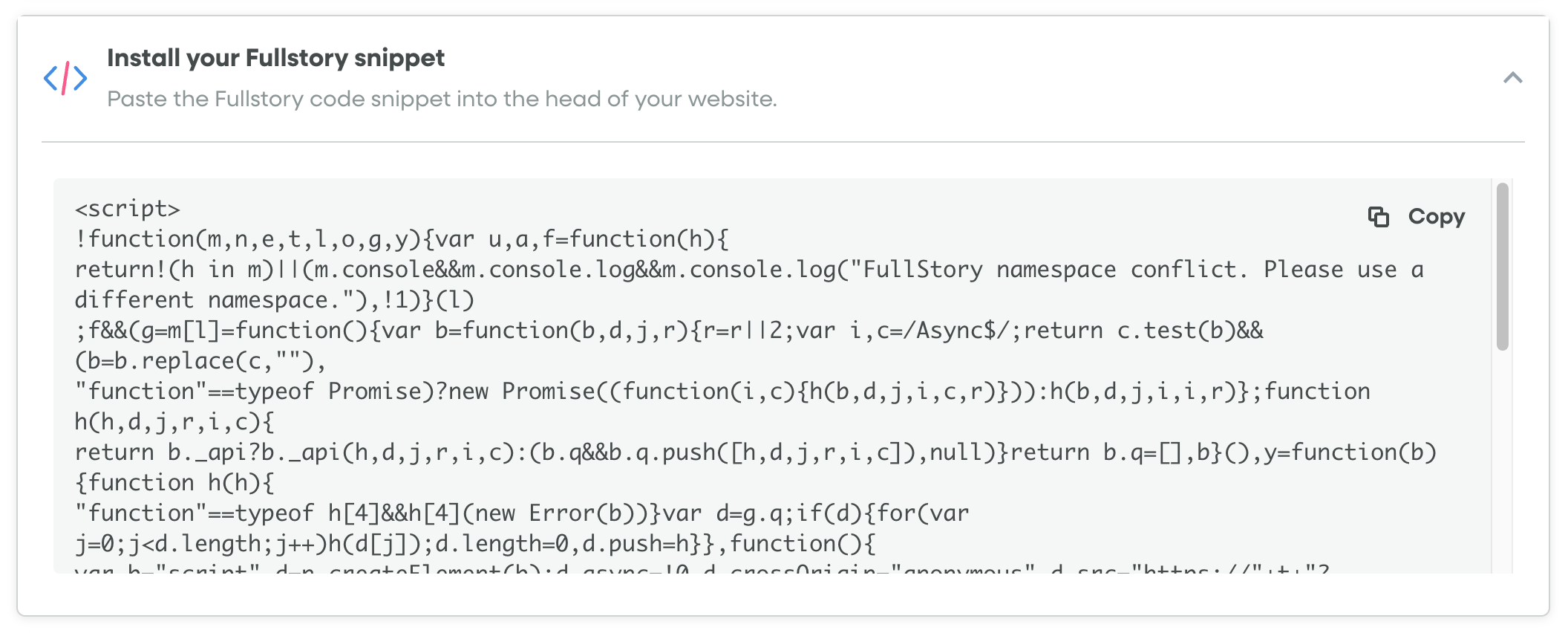Click the code block scrollbar thumb
The image size is (1568, 633).
(x=1503, y=266)
